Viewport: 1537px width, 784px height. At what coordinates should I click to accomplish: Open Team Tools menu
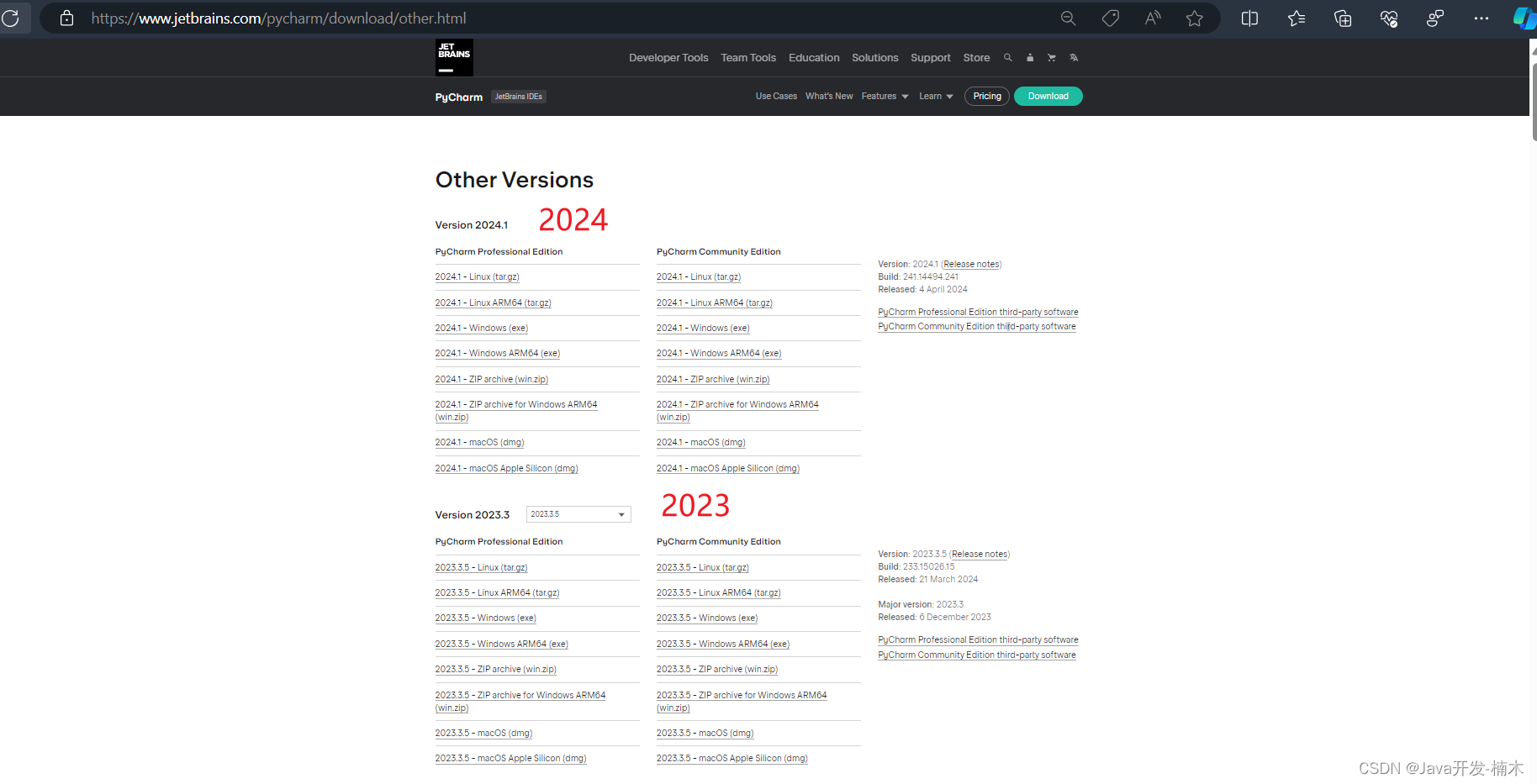click(748, 58)
